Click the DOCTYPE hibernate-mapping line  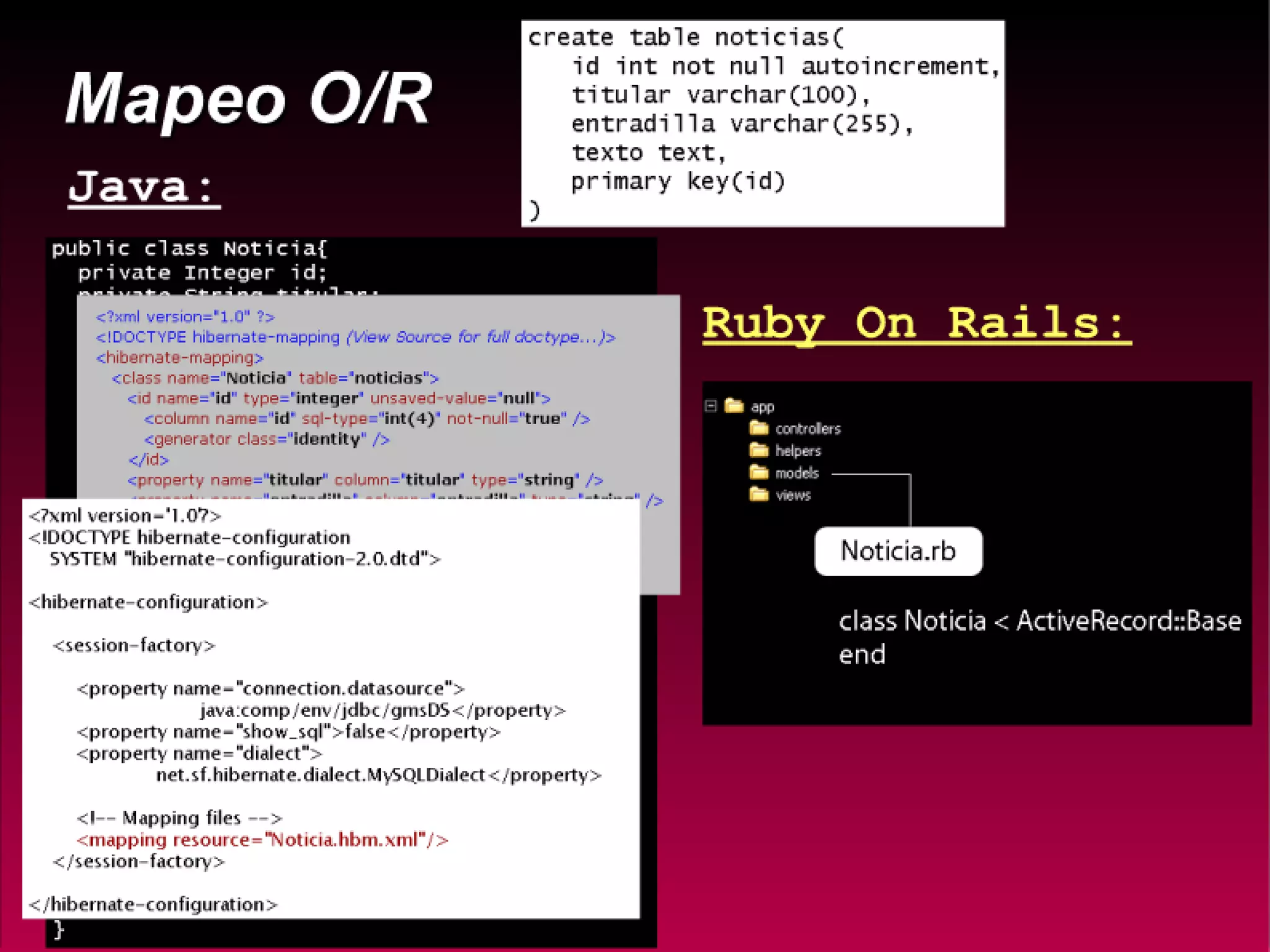[355, 337]
